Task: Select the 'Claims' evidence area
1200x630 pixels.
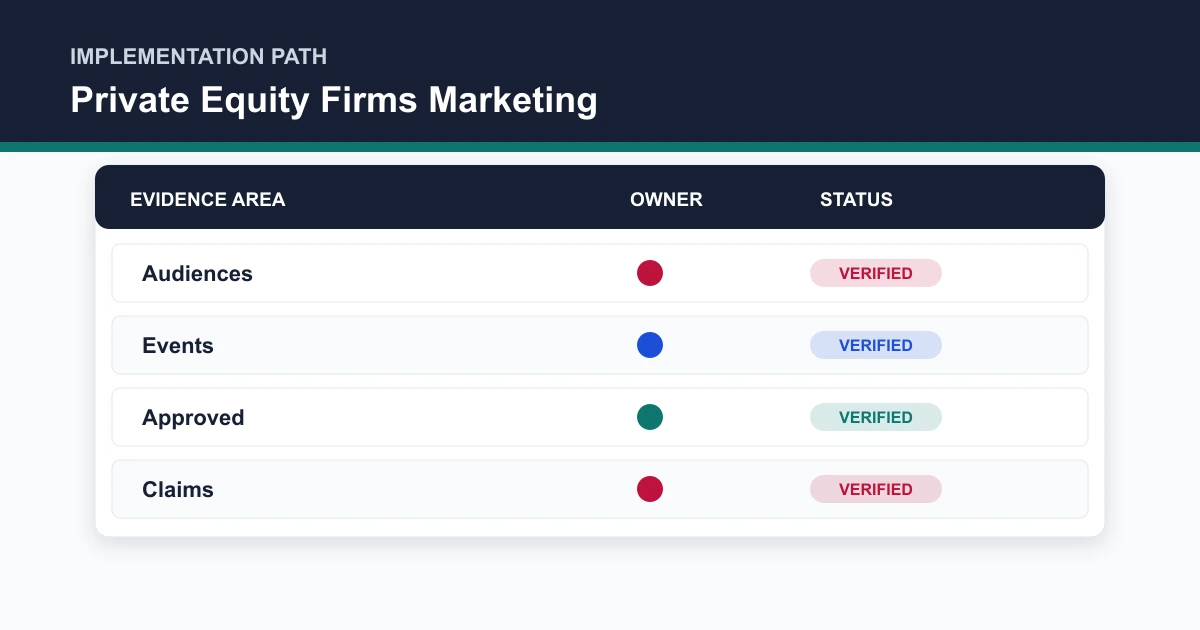Action: 178,489
